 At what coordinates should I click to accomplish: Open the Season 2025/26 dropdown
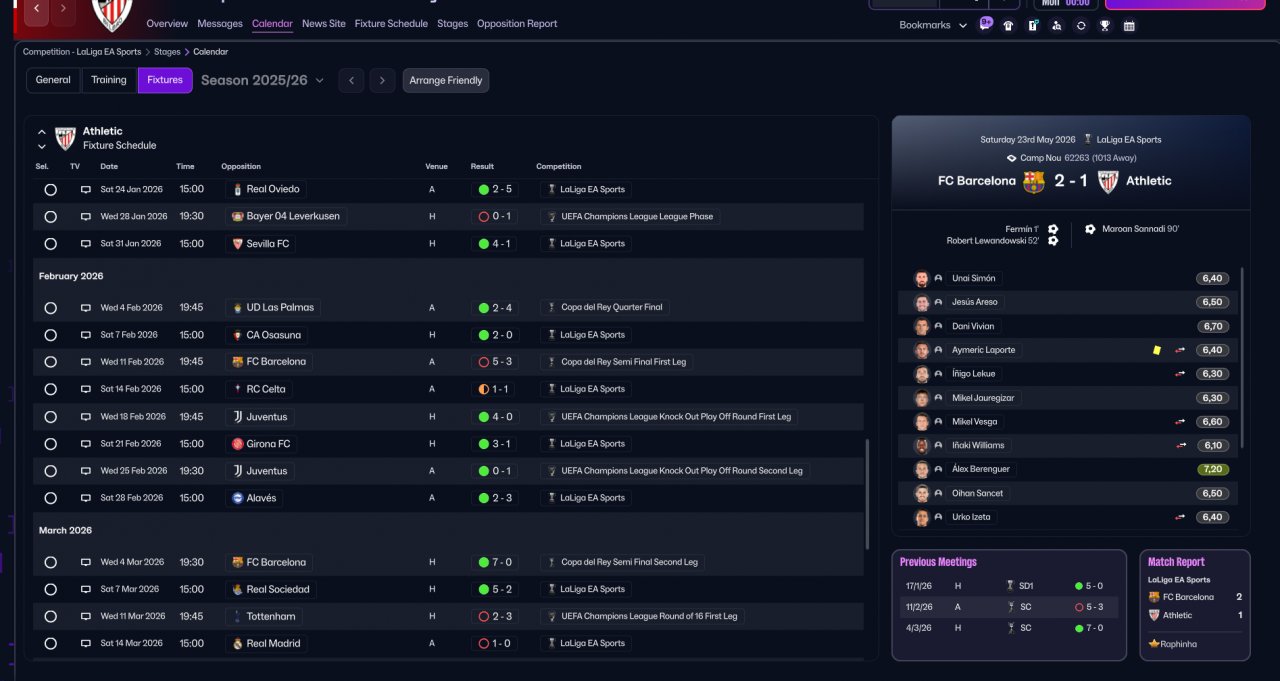pyautogui.click(x=263, y=80)
